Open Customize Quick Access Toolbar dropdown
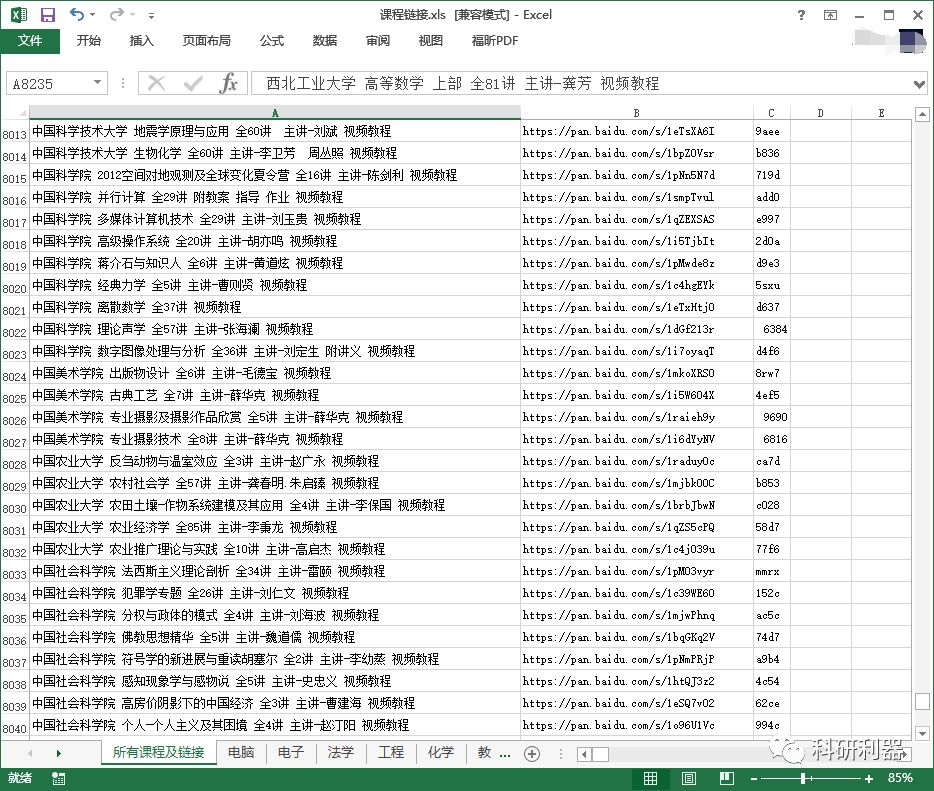 [151, 15]
